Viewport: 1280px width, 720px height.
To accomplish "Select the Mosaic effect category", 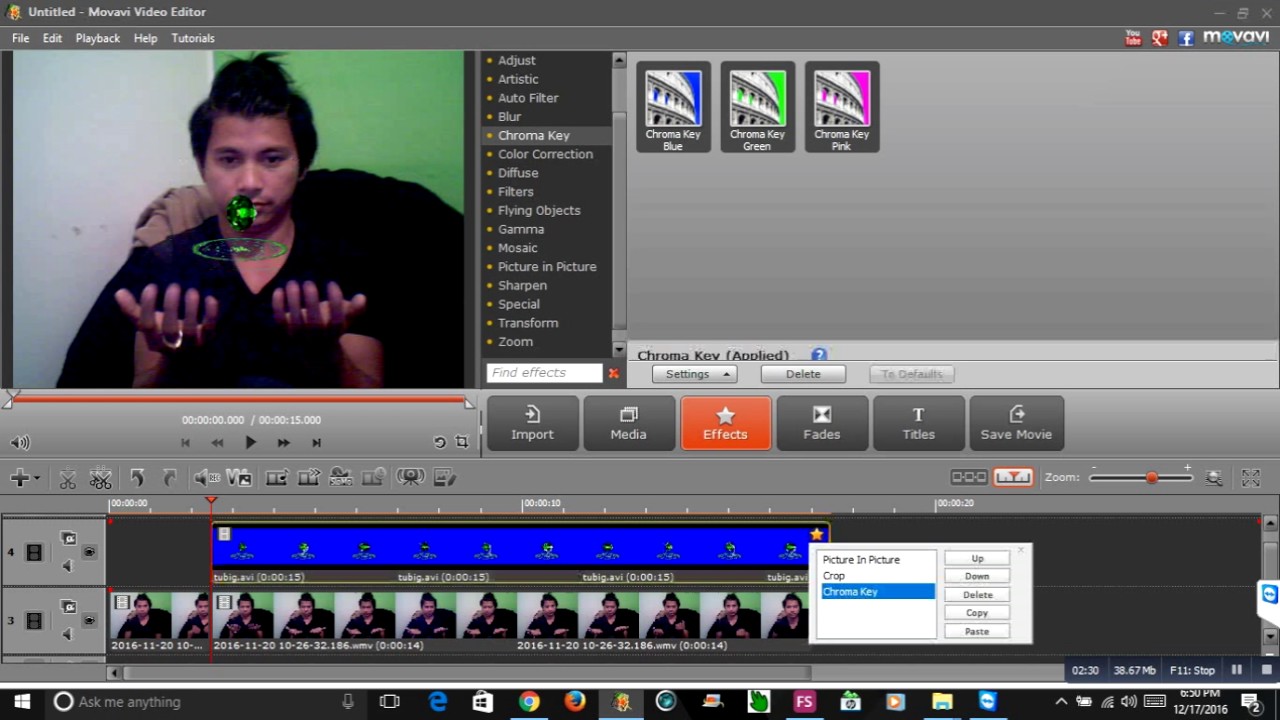I will click(518, 248).
